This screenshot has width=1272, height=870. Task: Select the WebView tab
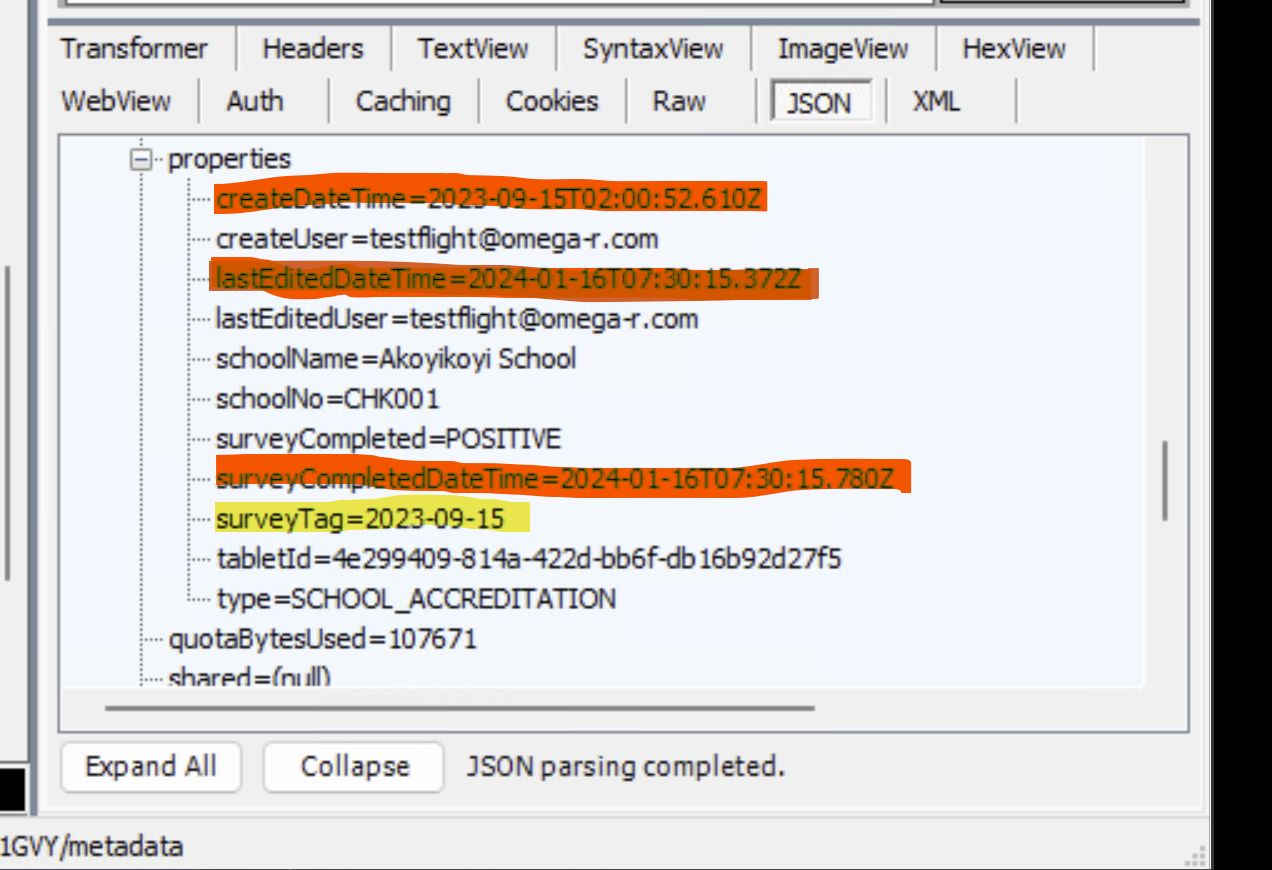point(116,101)
